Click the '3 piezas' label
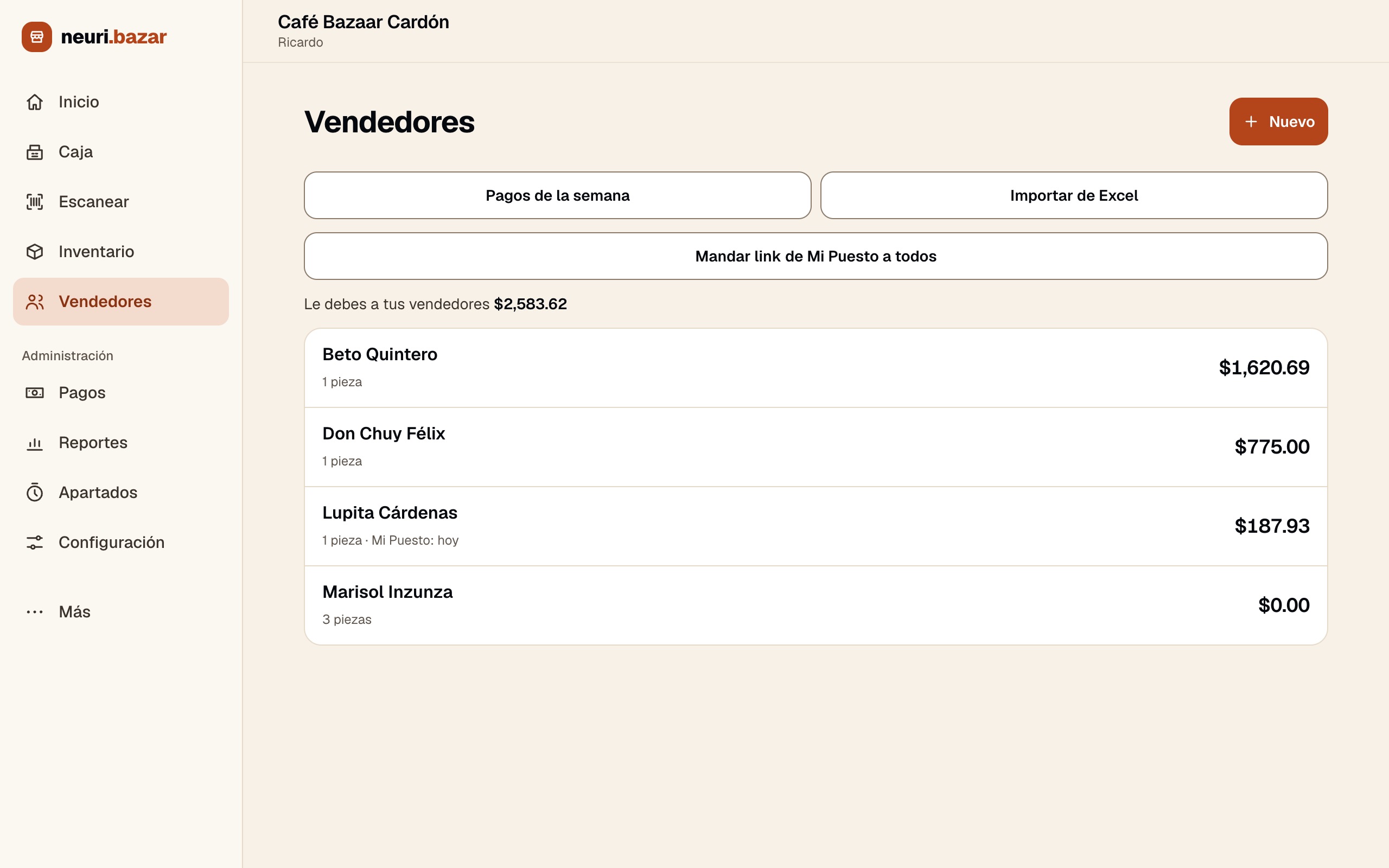 click(x=347, y=620)
